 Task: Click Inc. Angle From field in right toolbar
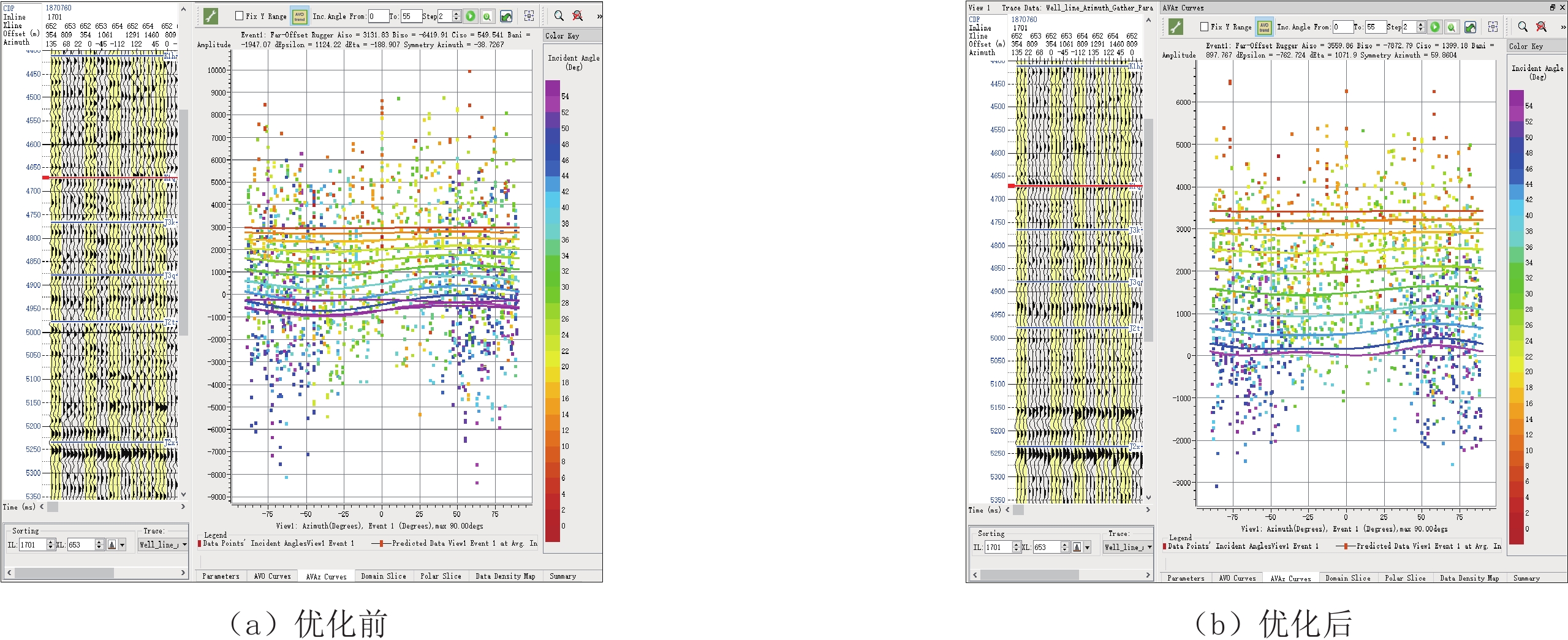point(1343,27)
